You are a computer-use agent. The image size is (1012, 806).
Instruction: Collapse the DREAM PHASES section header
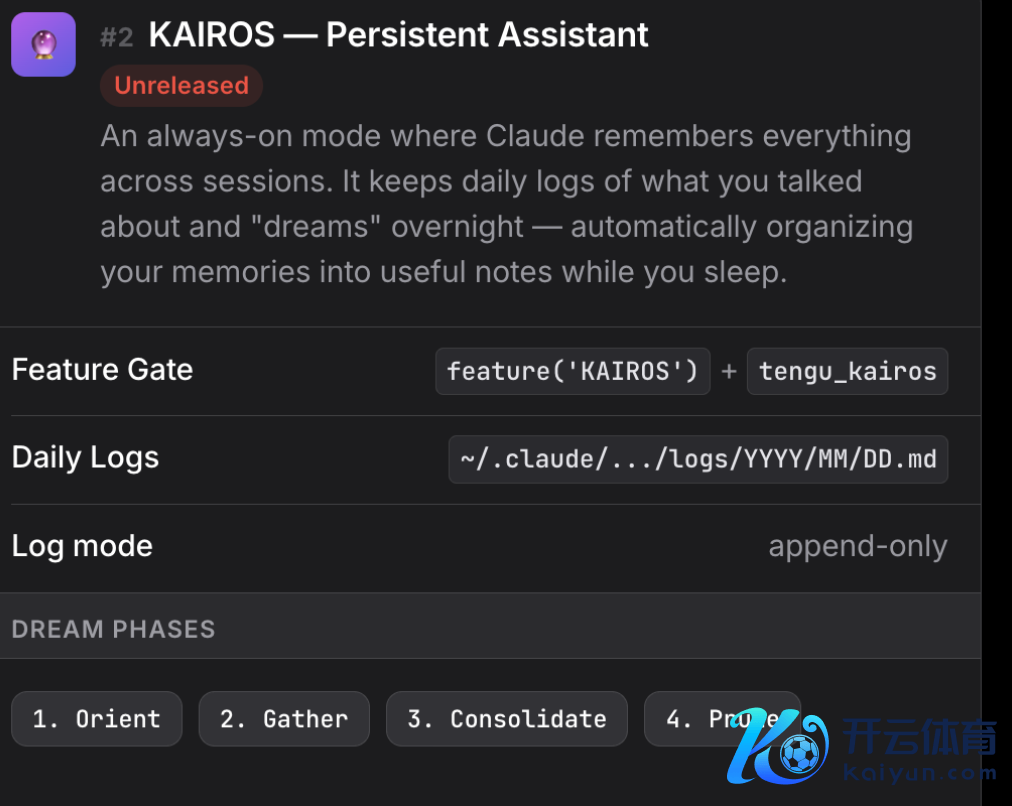click(x=113, y=629)
